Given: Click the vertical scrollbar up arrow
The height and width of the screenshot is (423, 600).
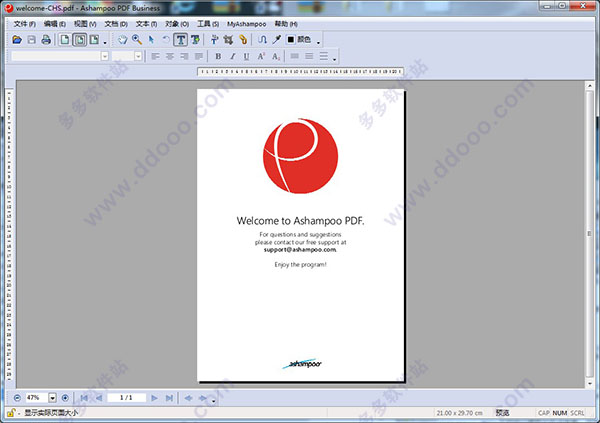Looking at the screenshot, I should [589, 86].
